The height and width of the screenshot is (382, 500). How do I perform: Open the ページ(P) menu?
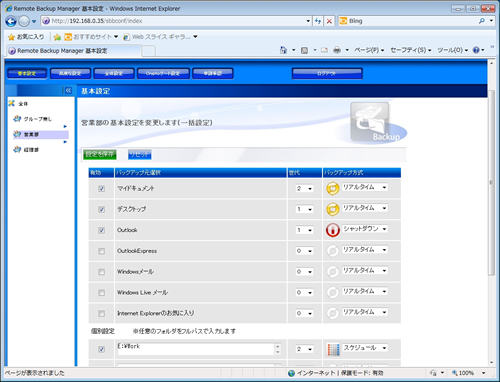click(369, 50)
